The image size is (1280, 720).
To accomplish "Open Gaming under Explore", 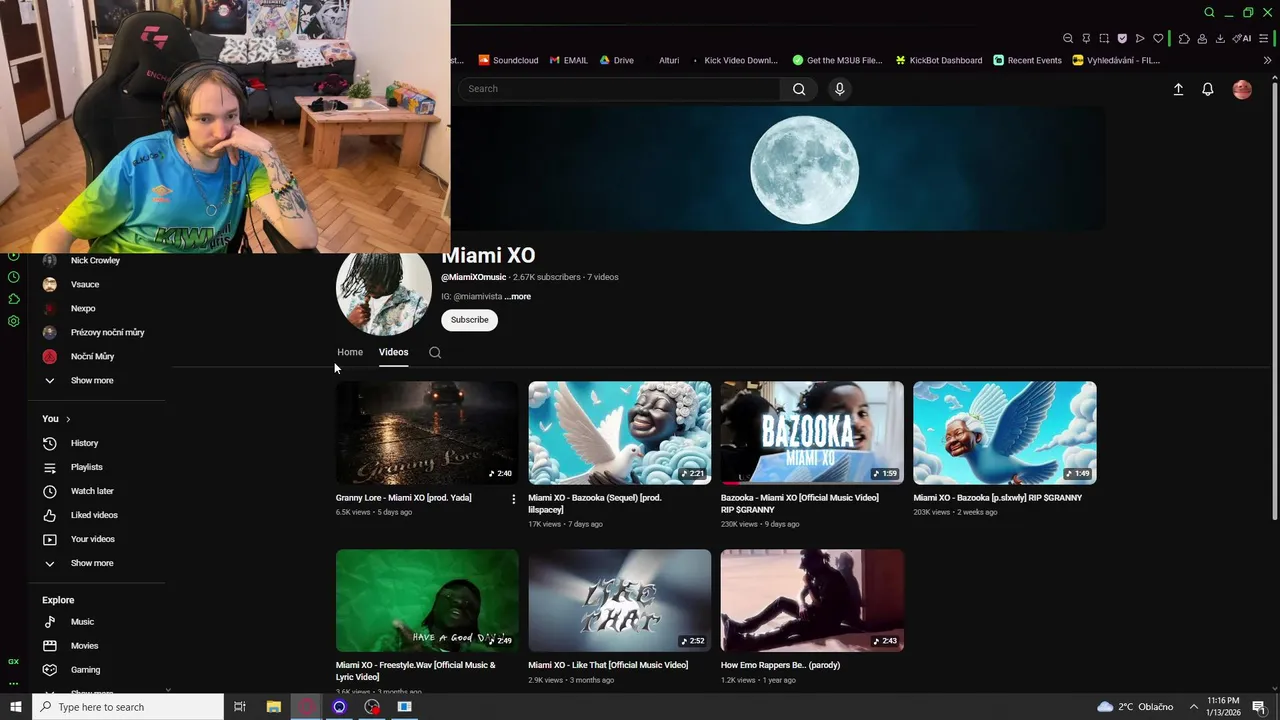I will 85,670.
